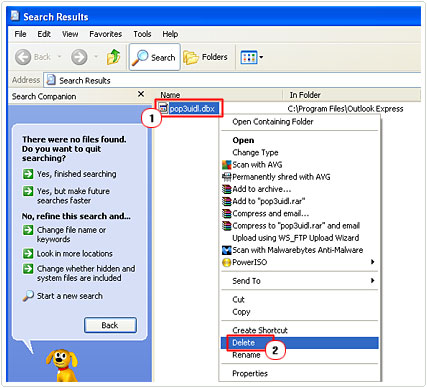Click Yes, but make future searches faster

pyautogui.click(x=73, y=196)
